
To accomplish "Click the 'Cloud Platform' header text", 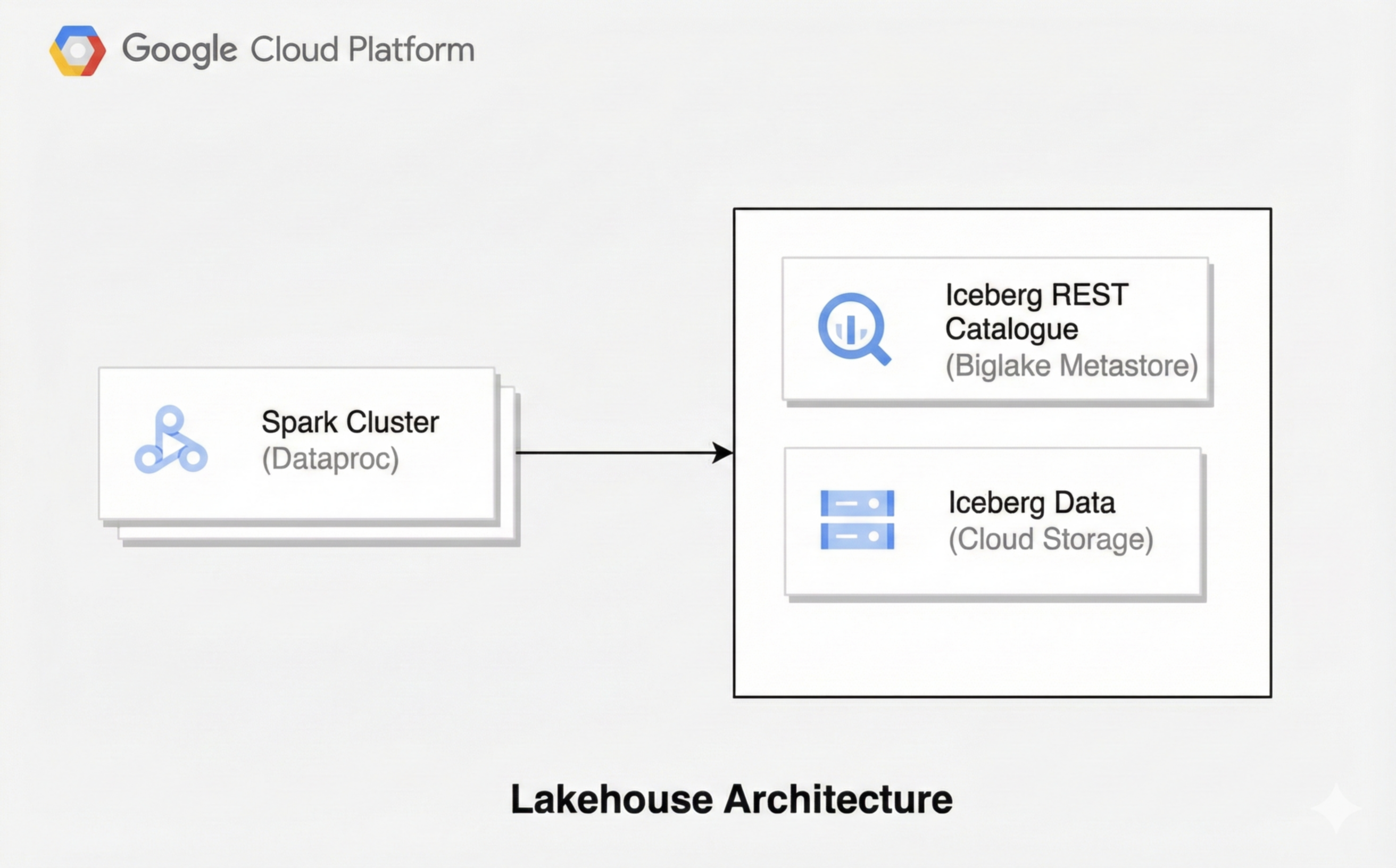I will [362, 50].
